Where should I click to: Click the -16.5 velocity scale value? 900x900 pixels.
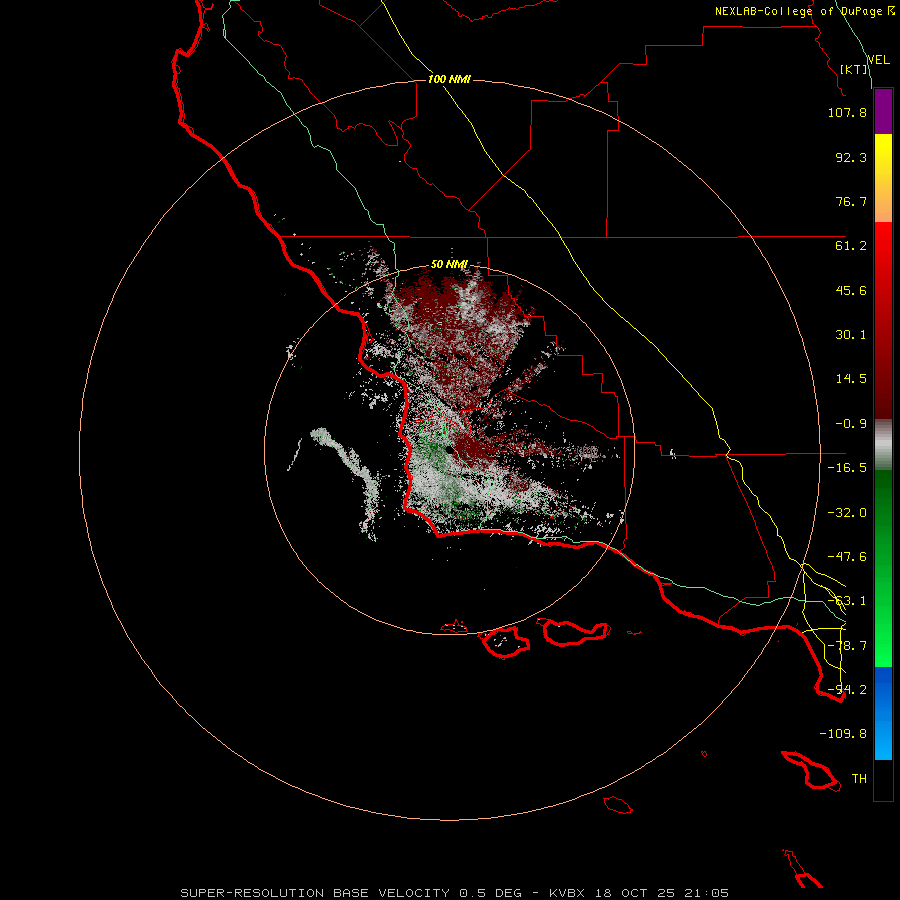tap(847, 468)
